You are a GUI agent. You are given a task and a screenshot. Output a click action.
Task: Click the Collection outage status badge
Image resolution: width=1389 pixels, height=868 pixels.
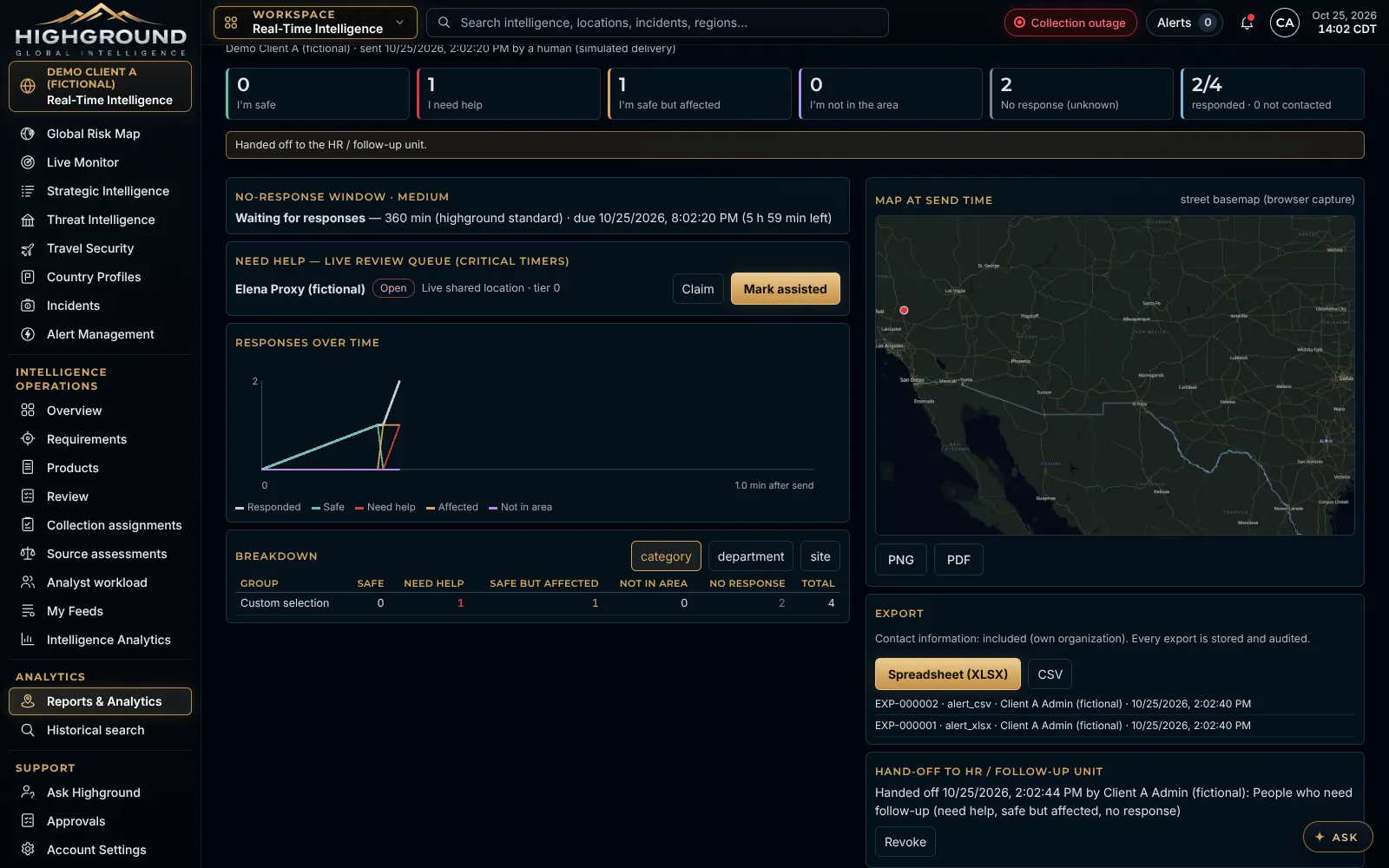point(1070,23)
